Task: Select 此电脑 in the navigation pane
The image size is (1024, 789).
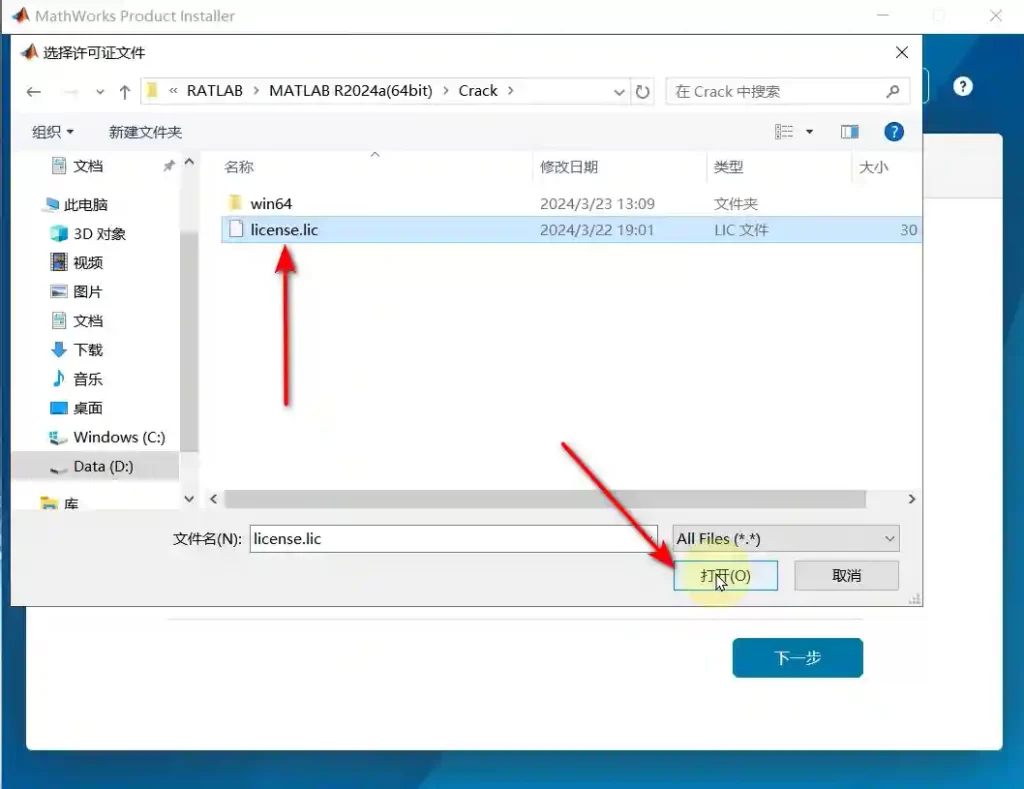Action: [x=85, y=204]
